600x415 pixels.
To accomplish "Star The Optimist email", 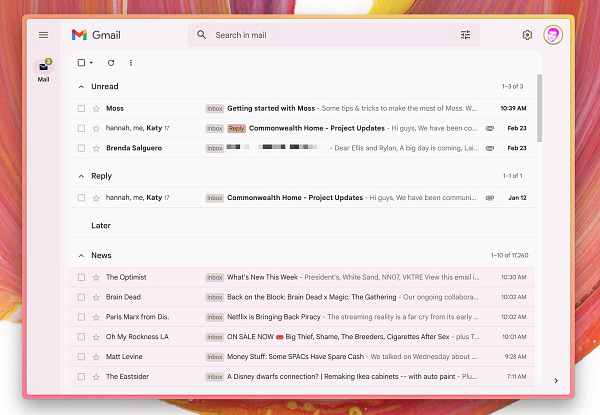I will click(96, 278).
